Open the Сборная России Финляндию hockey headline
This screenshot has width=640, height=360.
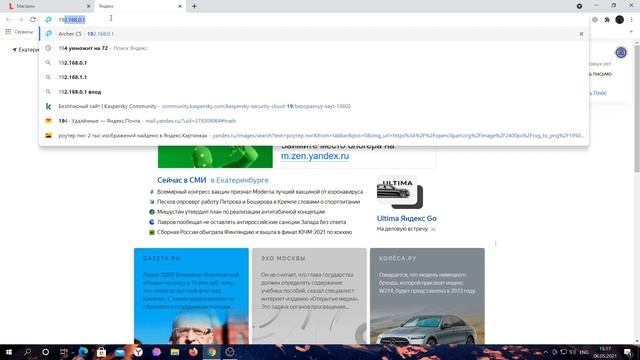click(x=254, y=232)
